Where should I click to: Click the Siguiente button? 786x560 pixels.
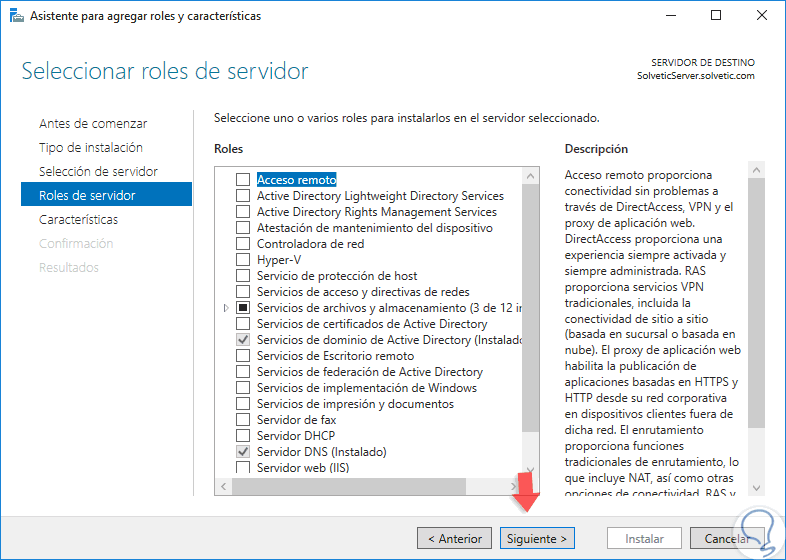(x=537, y=538)
